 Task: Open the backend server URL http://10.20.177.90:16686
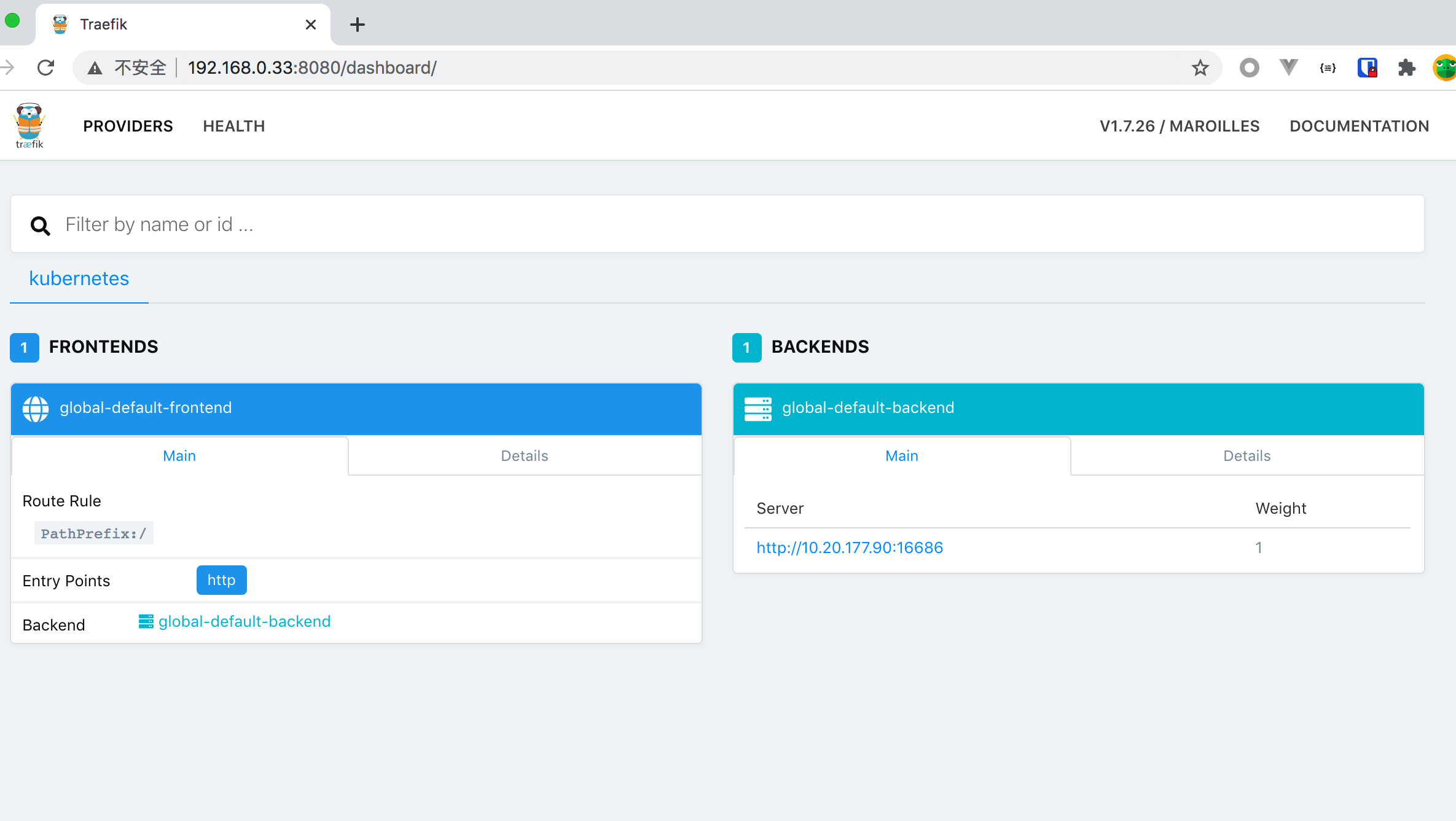pyautogui.click(x=849, y=548)
